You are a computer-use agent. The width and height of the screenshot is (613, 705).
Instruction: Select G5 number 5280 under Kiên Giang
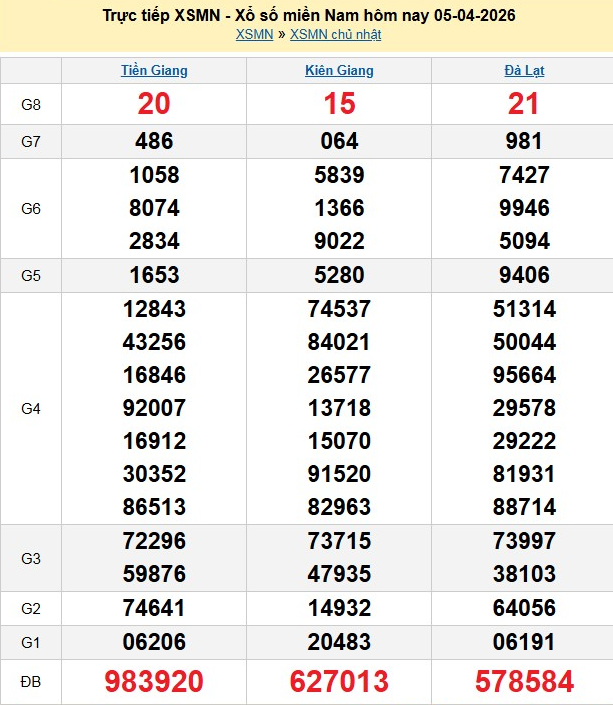(339, 275)
